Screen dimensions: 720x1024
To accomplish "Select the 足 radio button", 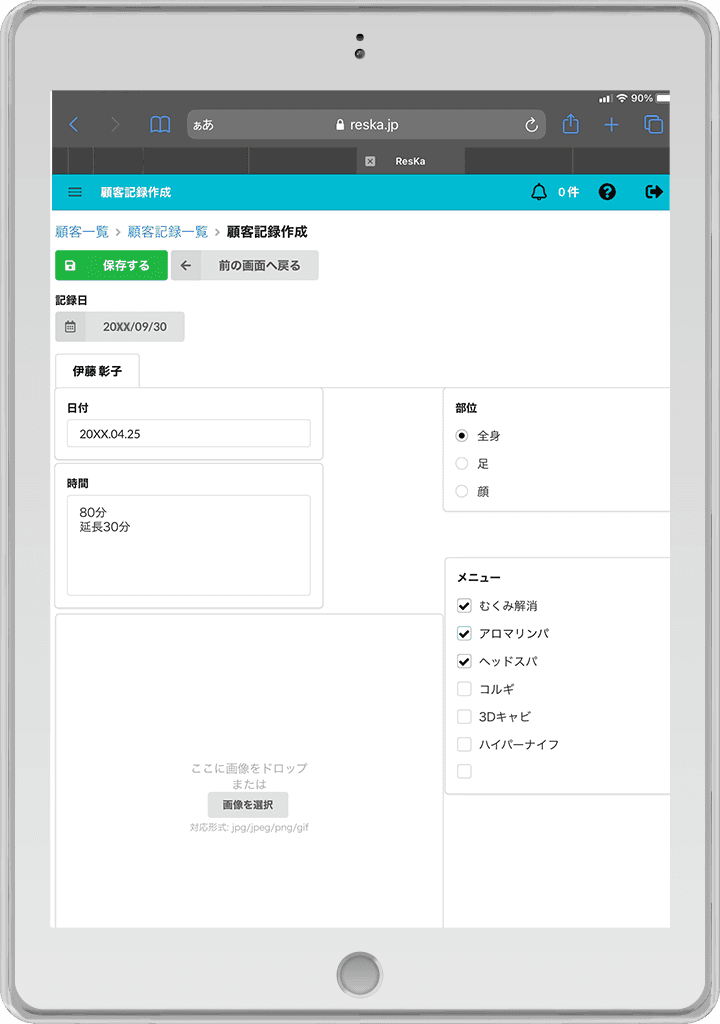I will point(462,464).
